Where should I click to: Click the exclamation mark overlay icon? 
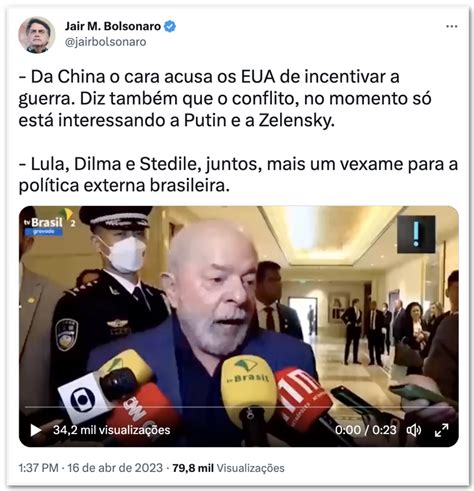(416, 234)
